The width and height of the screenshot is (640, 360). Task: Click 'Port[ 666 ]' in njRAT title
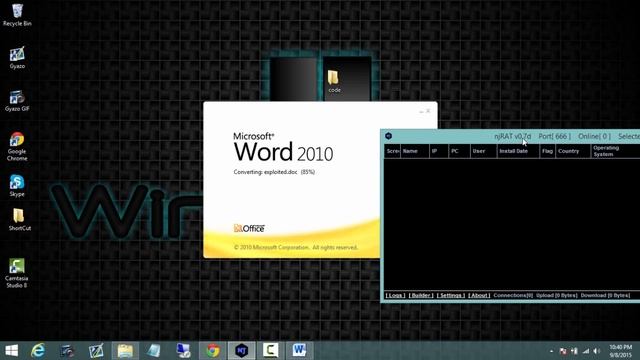pyautogui.click(x=554, y=136)
